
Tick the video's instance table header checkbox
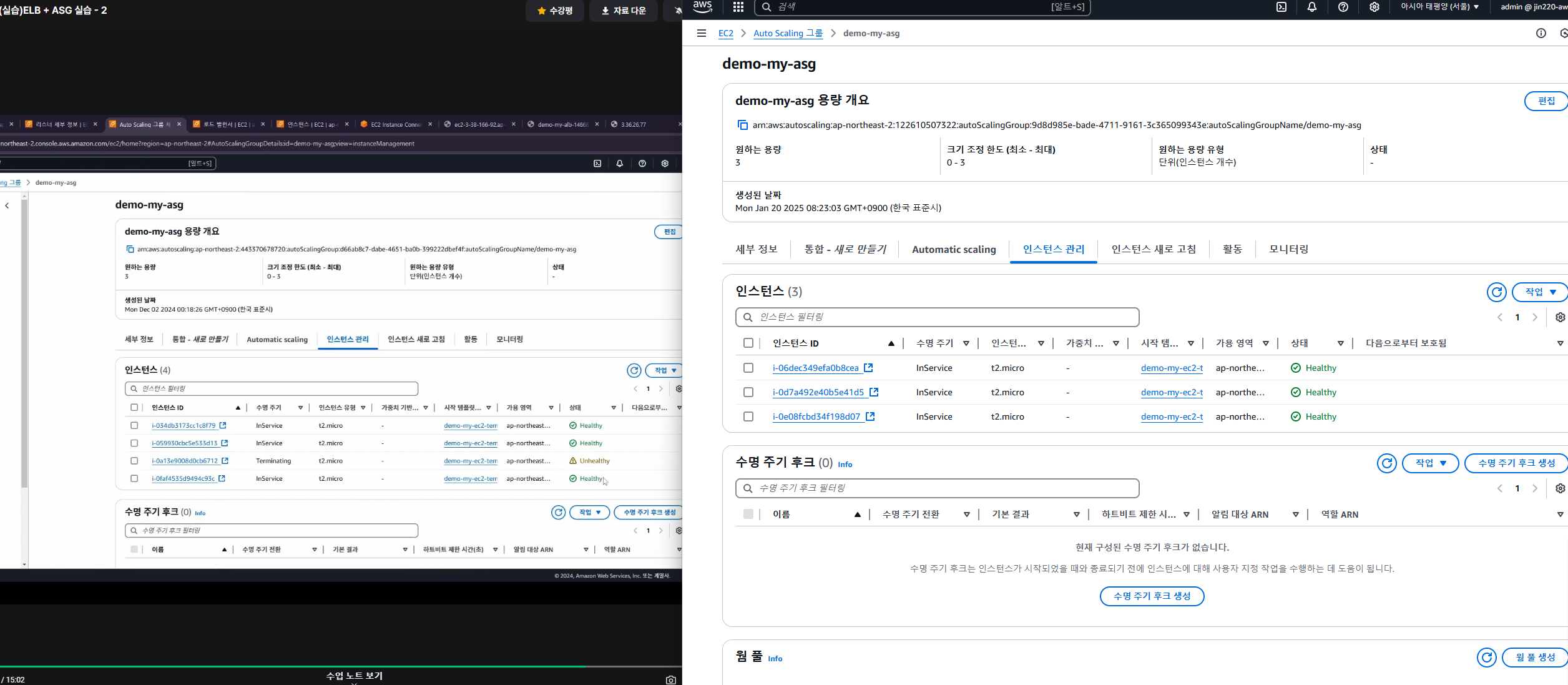coord(134,407)
